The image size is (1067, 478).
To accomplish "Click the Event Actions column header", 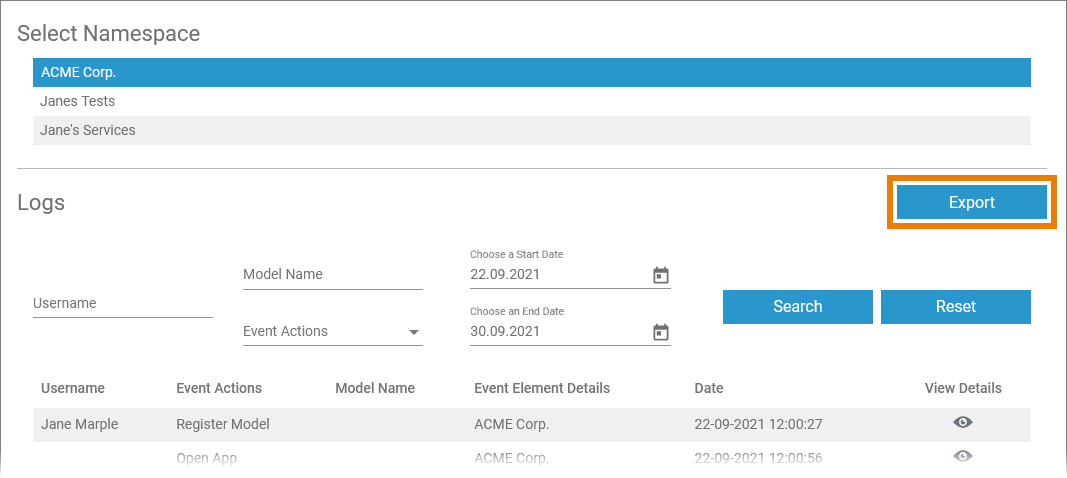I will (219, 388).
